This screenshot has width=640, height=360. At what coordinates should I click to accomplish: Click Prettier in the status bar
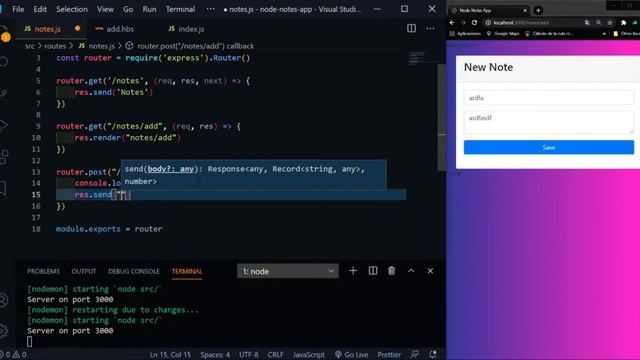(389, 355)
